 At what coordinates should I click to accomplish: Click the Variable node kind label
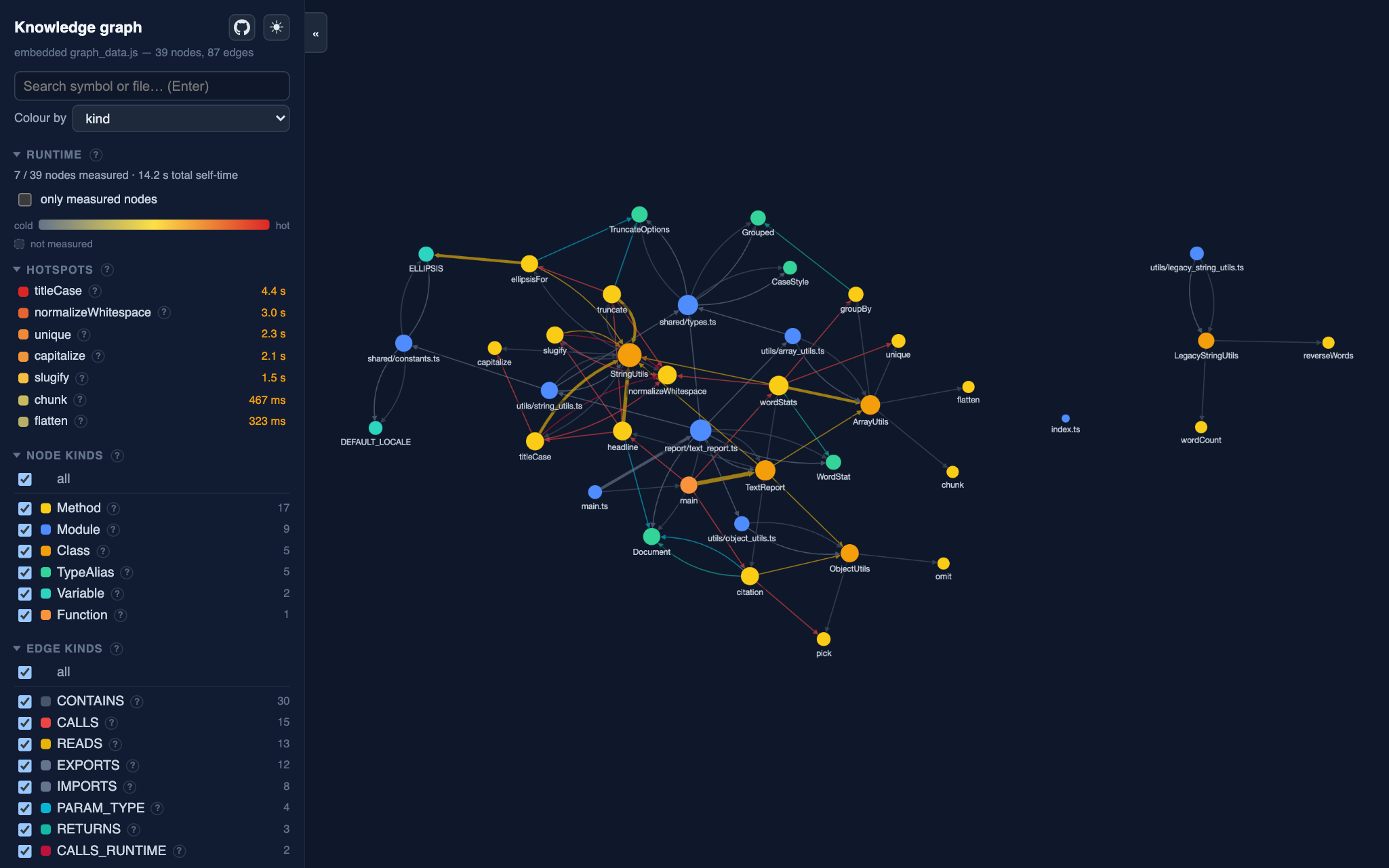coord(81,594)
